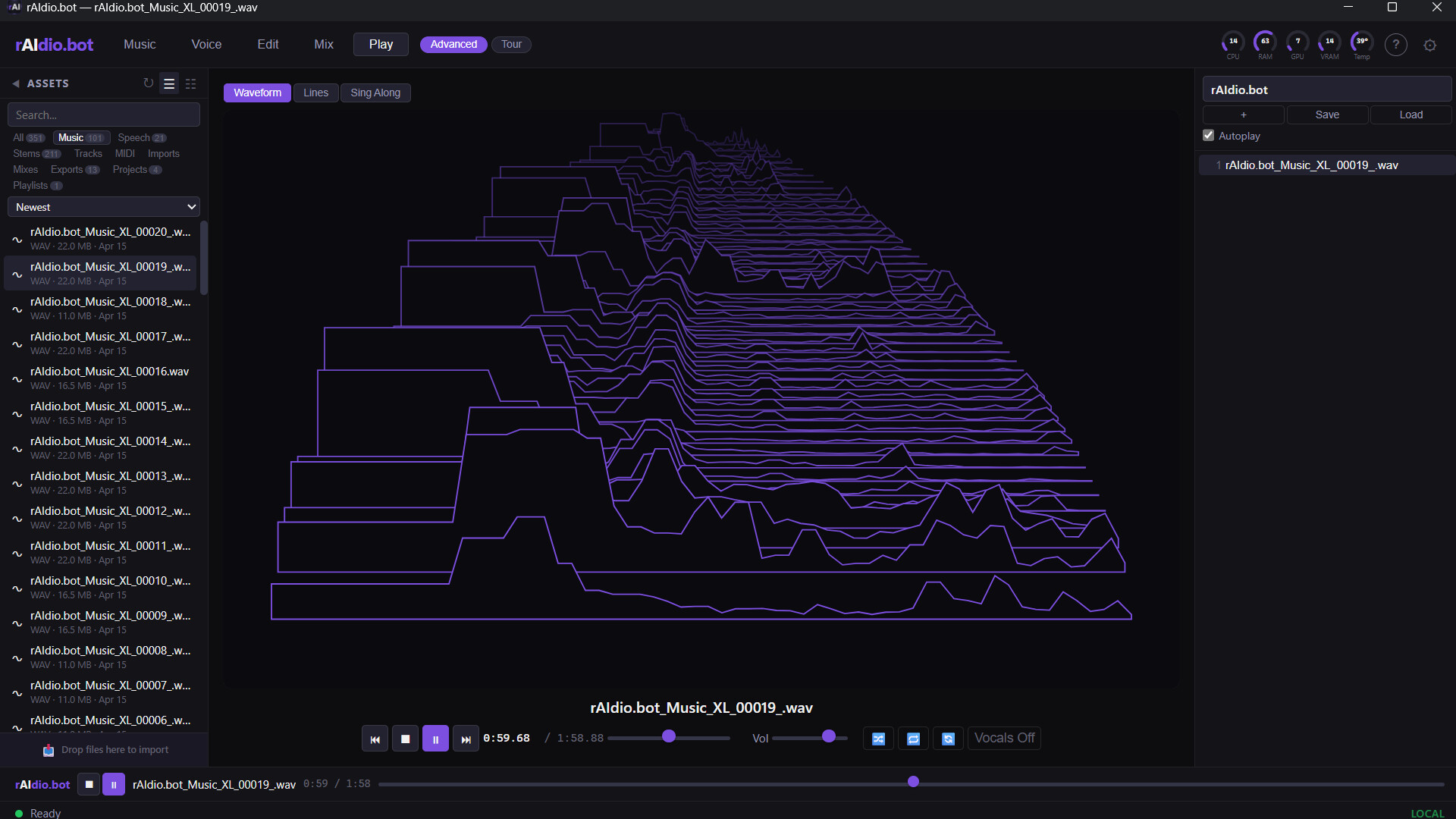Filter assets by Music
Viewport: 1456px width, 819px height.
point(82,137)
